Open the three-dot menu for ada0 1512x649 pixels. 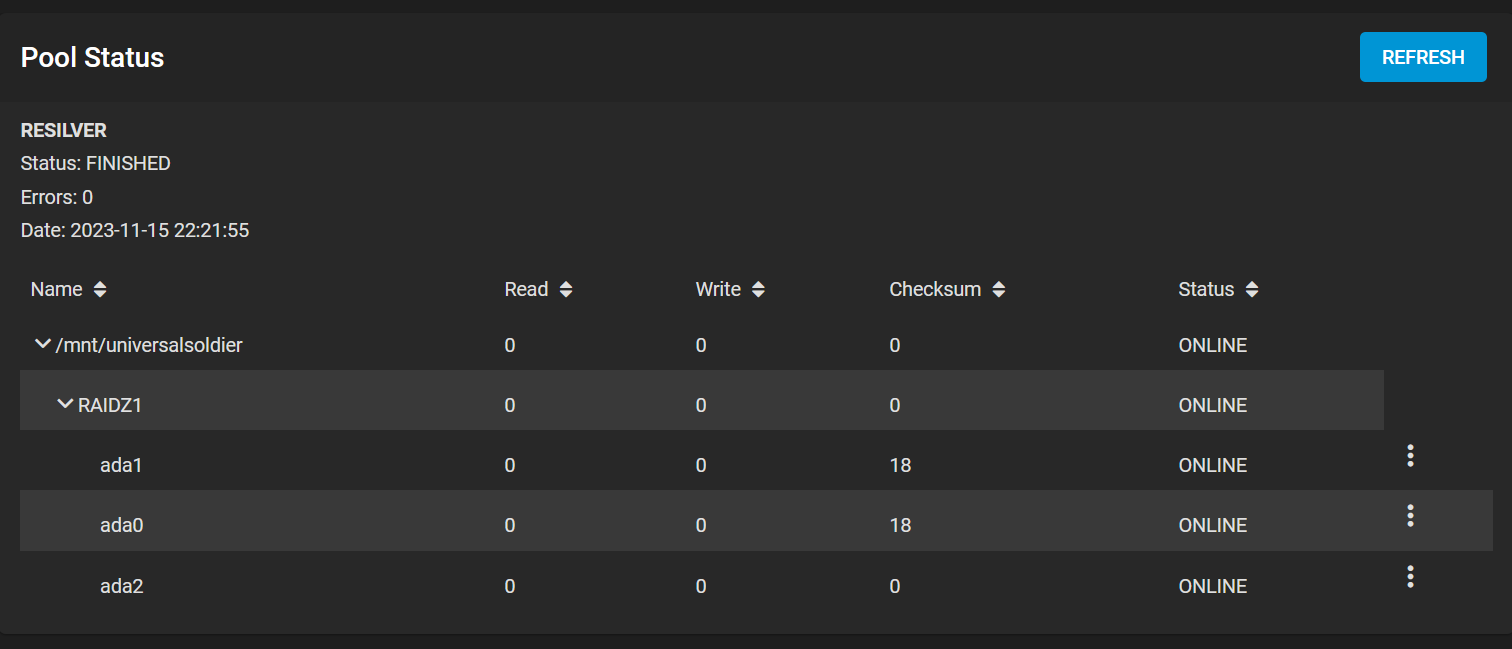pos(1410,516)
